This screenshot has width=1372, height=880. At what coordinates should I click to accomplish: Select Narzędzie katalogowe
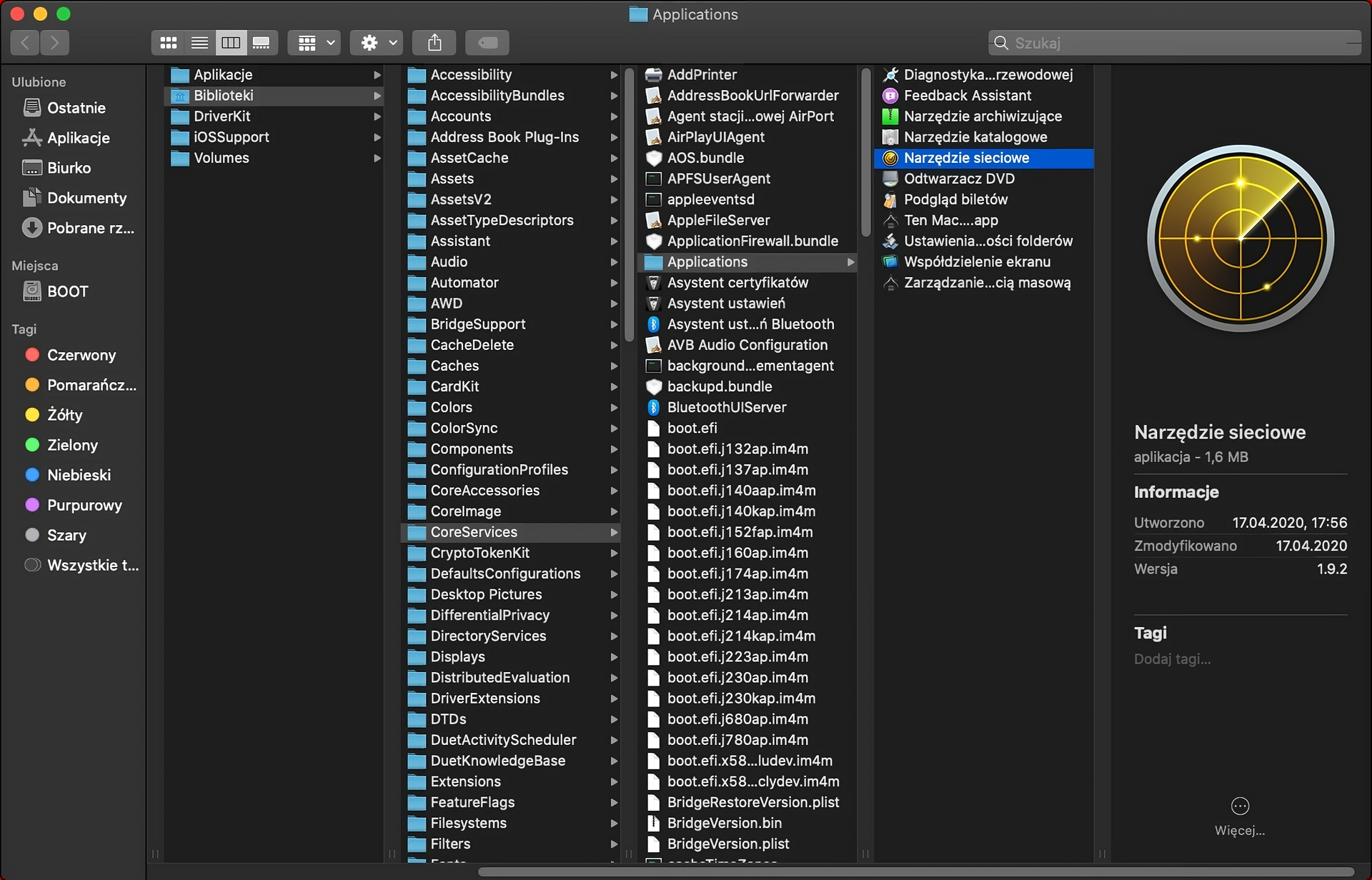click(975, 136)
